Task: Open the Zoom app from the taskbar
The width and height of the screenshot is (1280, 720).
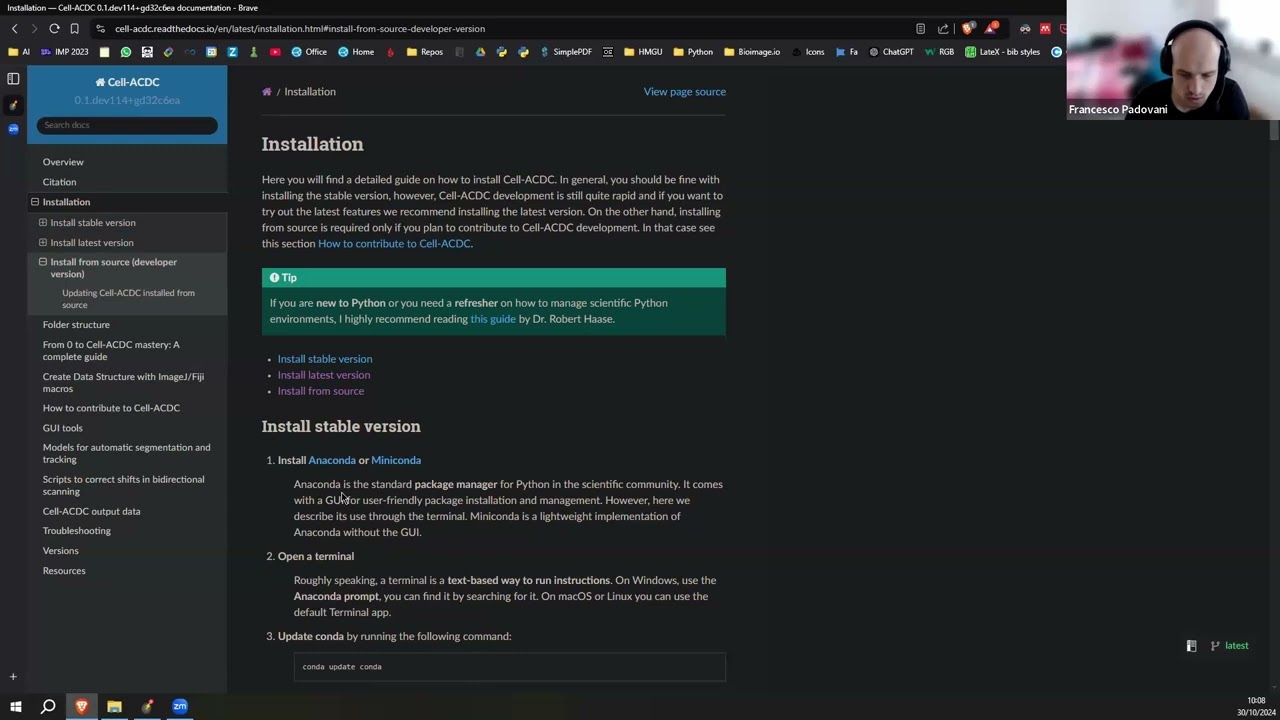Action: 180,707
